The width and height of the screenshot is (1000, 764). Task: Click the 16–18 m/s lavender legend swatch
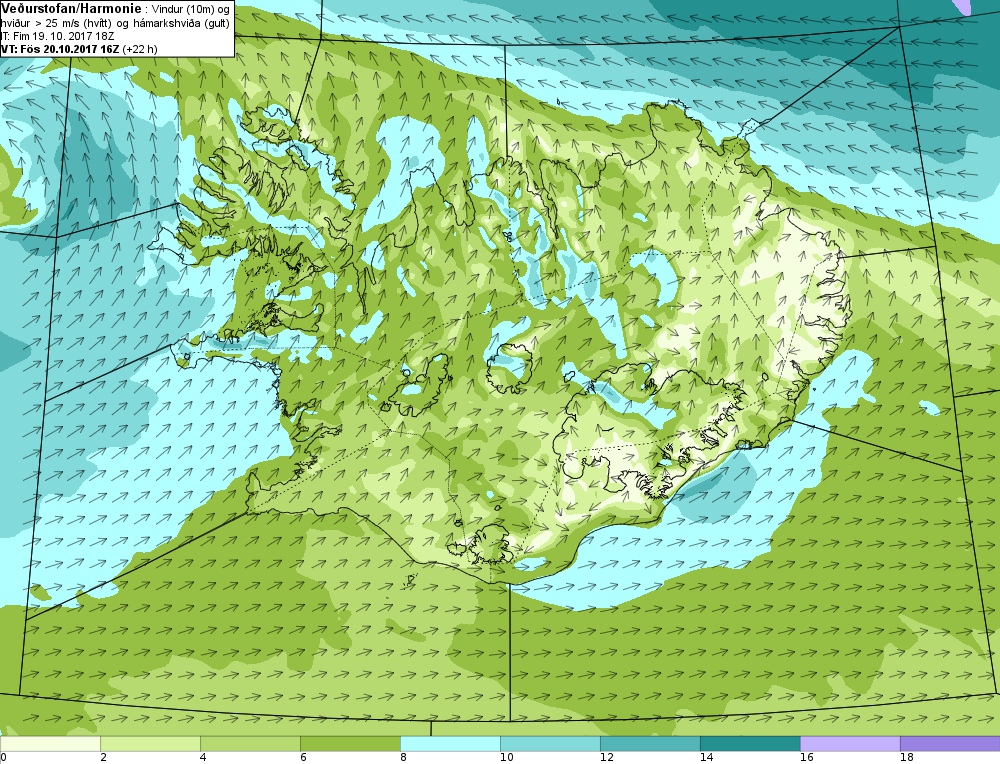pyautogui.click(x=850, y=743)
